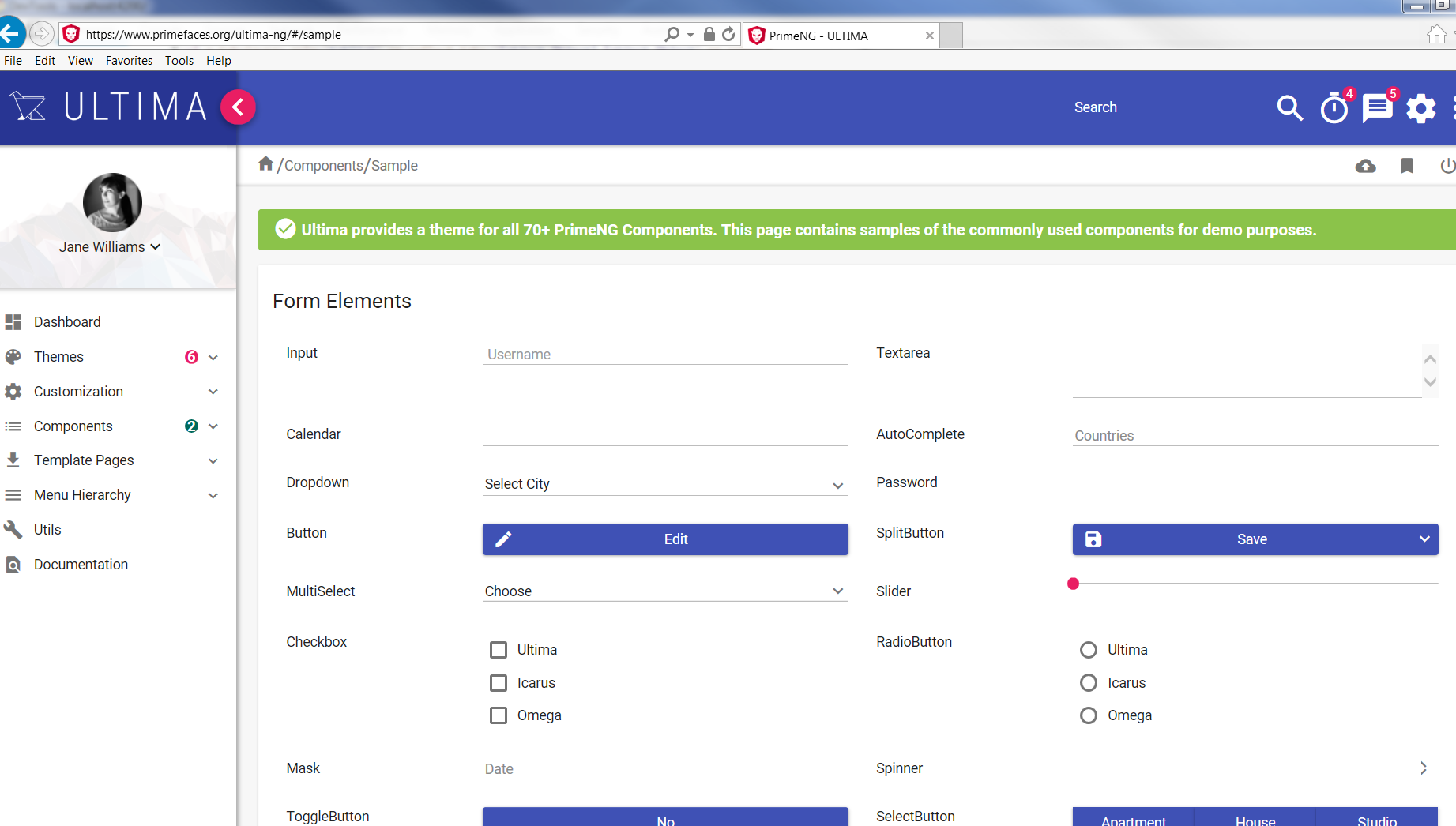The image size is (1456, 826).
Task: Expand the Customization sidebar menu
Action: click(x=118, y=392)
